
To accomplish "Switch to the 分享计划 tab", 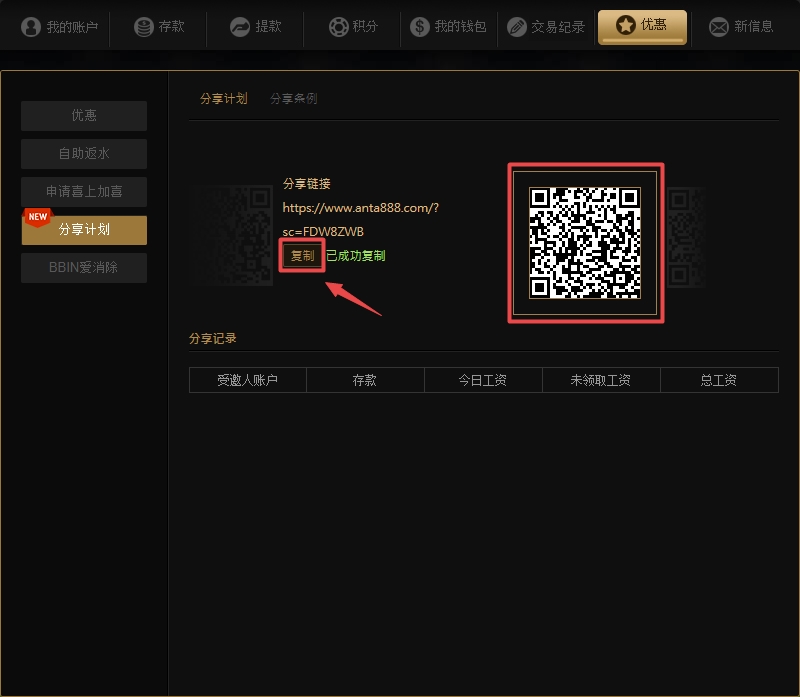I will point(223,98).
